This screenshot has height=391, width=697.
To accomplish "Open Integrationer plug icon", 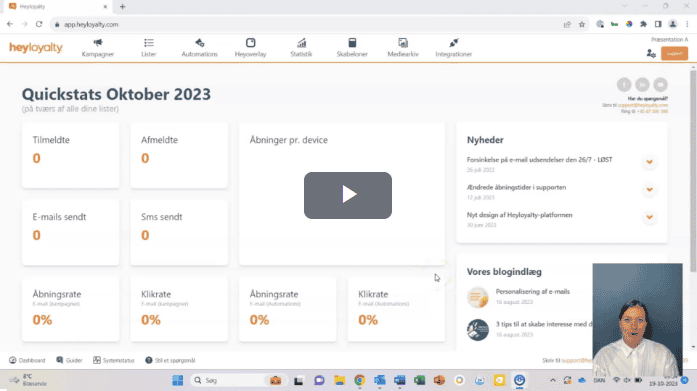I will 453,43.
